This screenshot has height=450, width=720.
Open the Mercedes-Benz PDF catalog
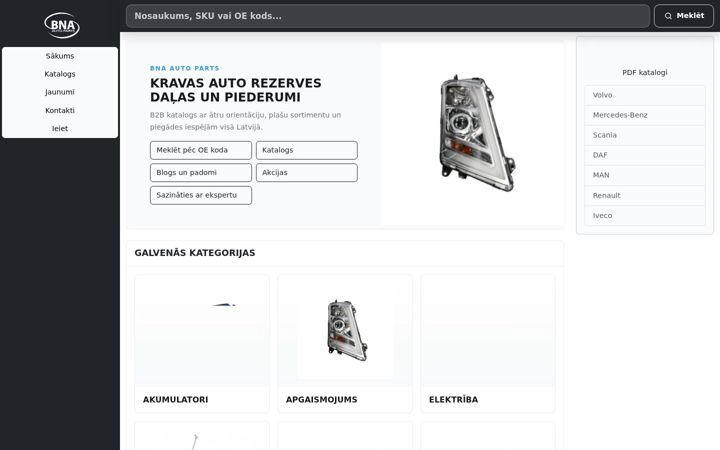pos(645,115)
